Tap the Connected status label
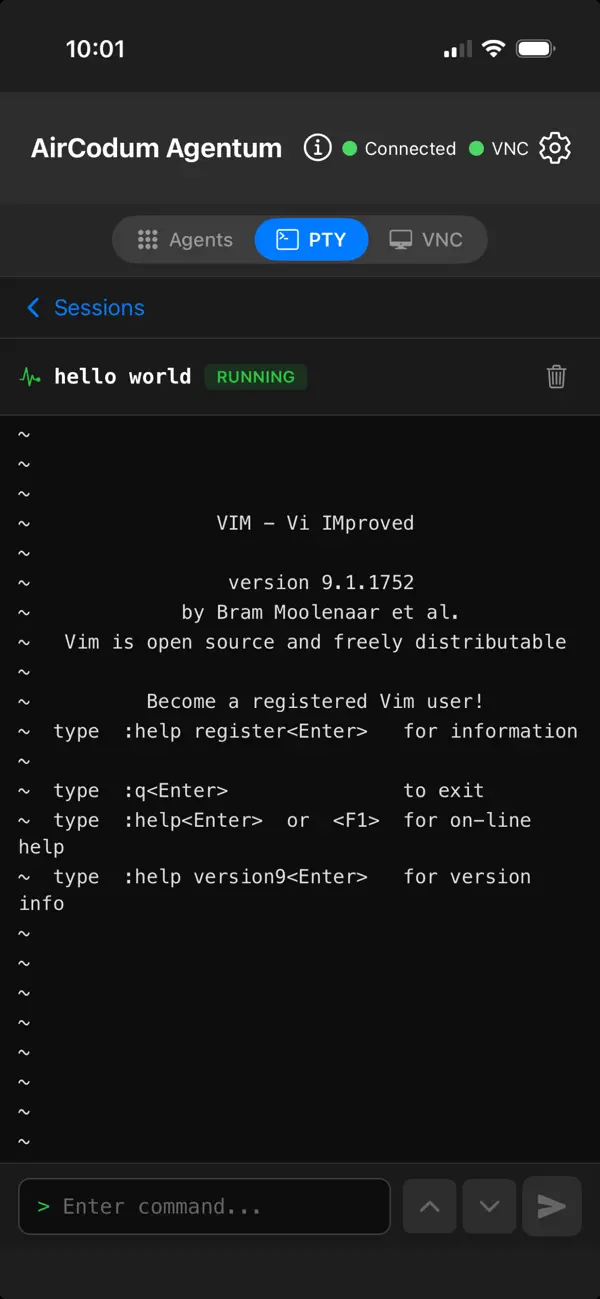The height and width of the screenshot is (1299, 600). [410, 148]
